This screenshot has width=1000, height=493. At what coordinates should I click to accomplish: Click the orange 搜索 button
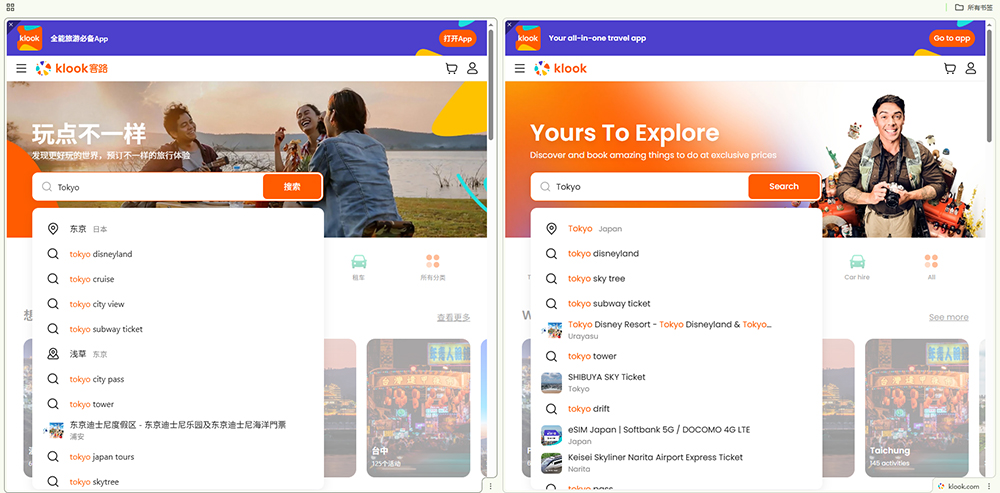click(x=292, y=187)
